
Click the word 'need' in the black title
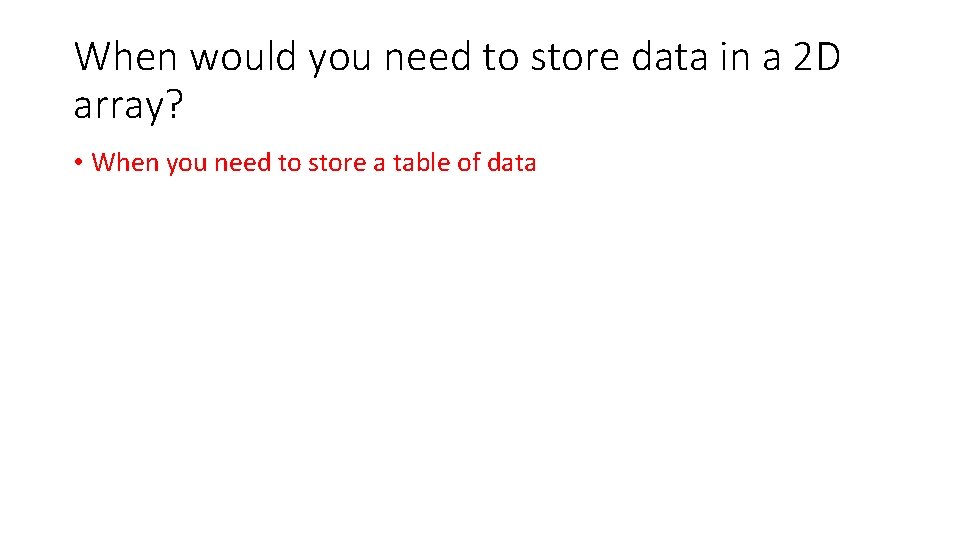[427, 57]
